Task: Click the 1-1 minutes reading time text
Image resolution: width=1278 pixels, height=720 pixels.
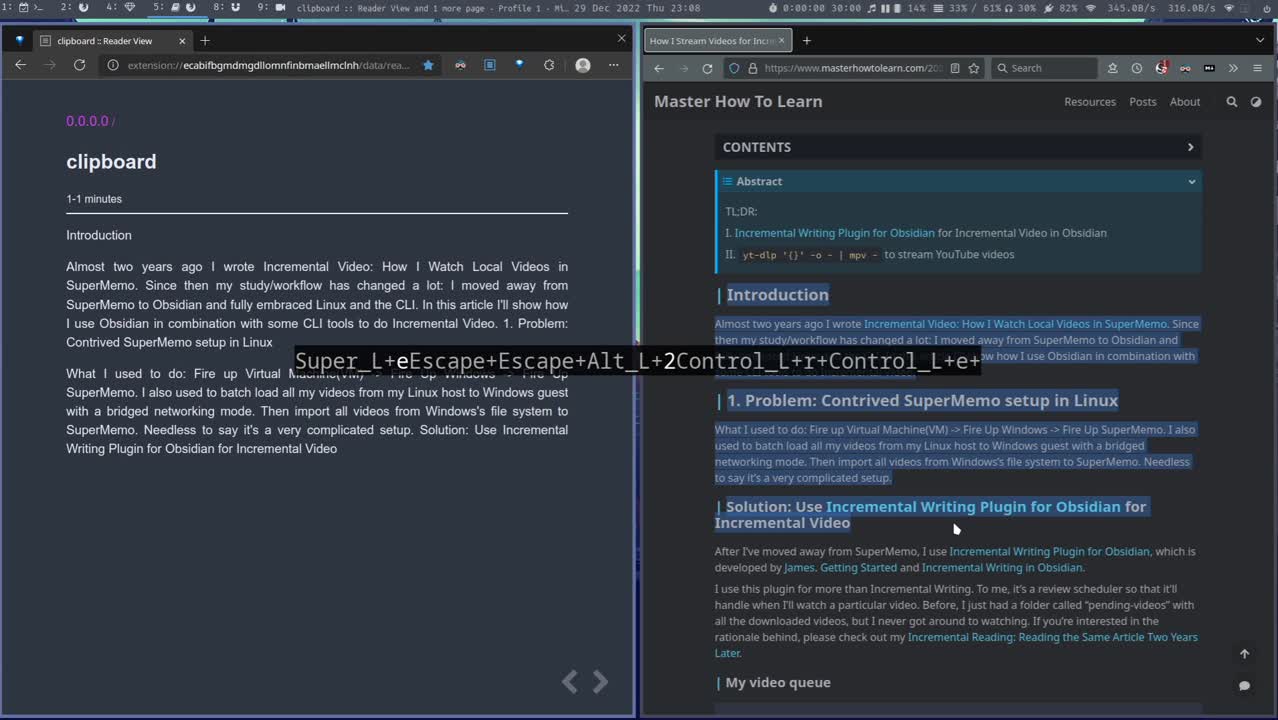Action: click(94, 199)
